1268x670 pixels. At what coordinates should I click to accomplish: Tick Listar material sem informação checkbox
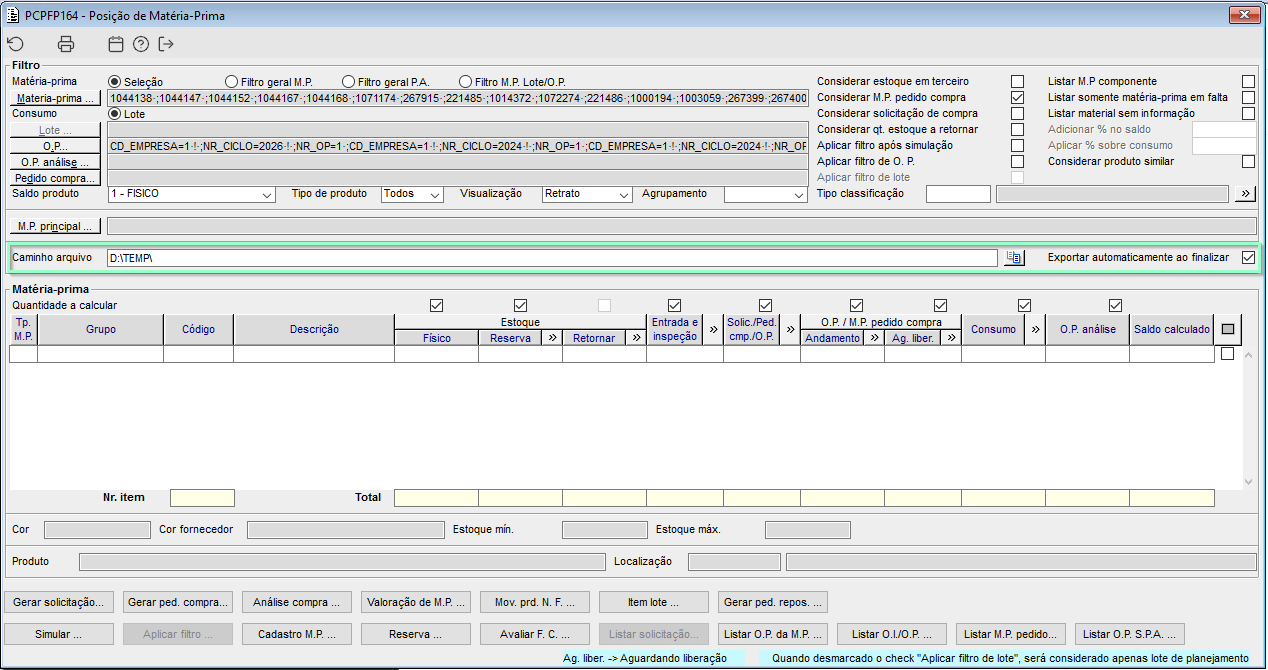[x=1248, y=113]
